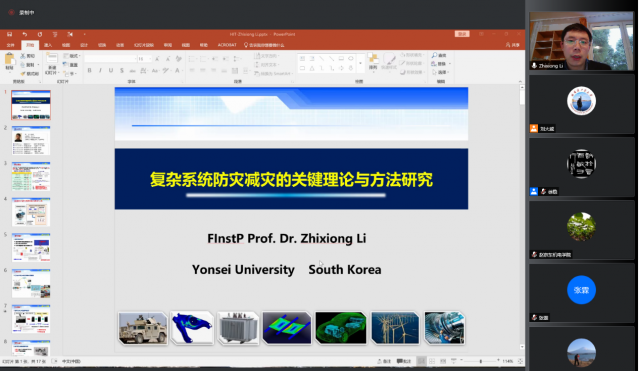Open the font name combo box
The image size is (640, 371).
(x=110, y=59)
